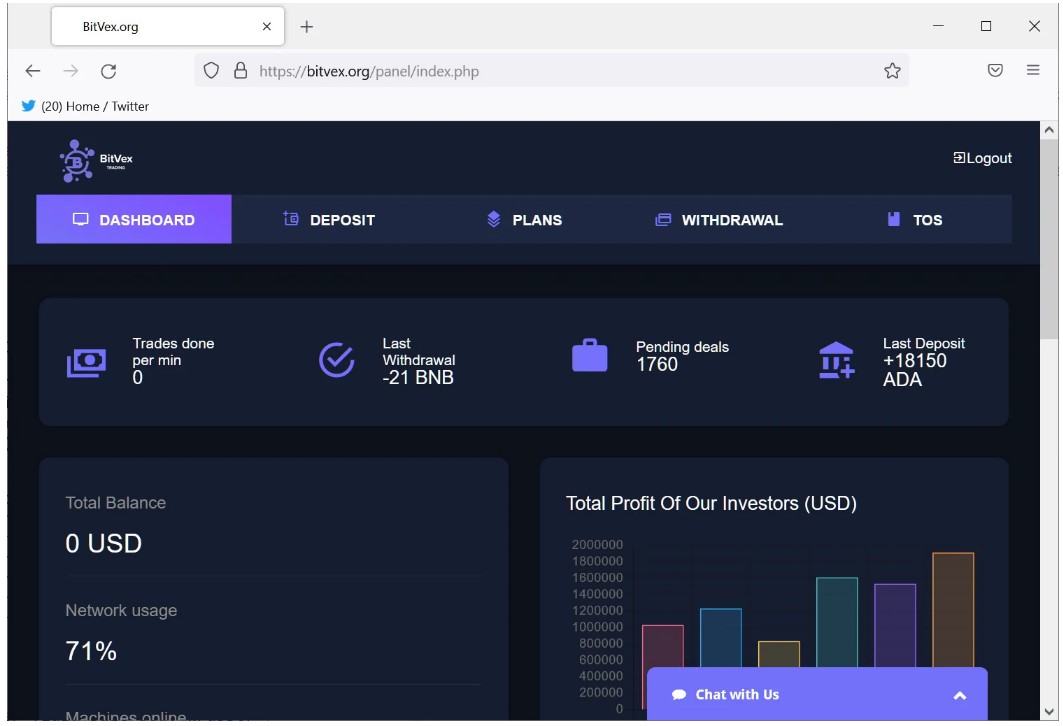Open the Pocket save icon in the toolbar
The height and width of the screenshot is (726, 1063).
tap(995, 71)
